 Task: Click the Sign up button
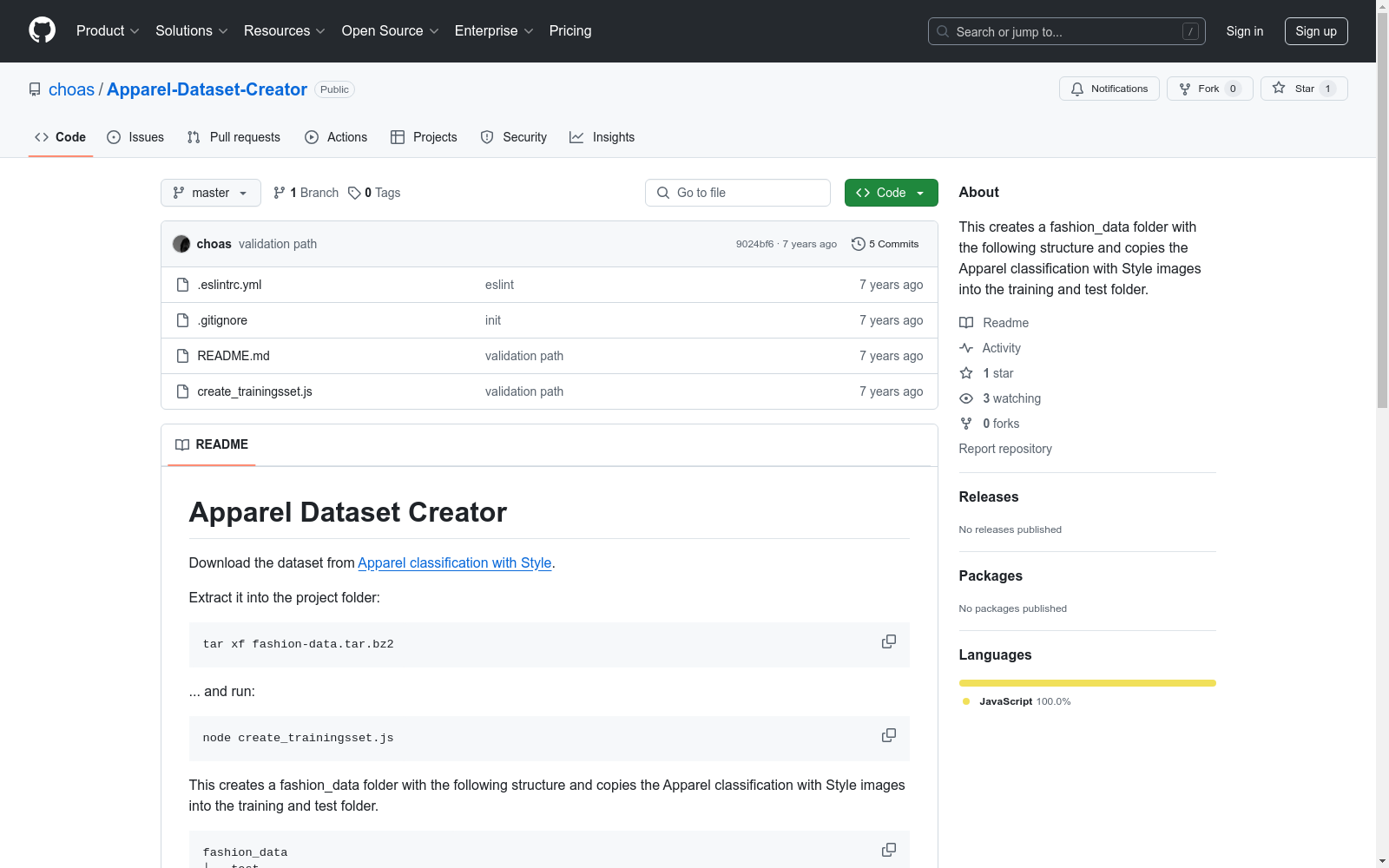coord(1316,31)
